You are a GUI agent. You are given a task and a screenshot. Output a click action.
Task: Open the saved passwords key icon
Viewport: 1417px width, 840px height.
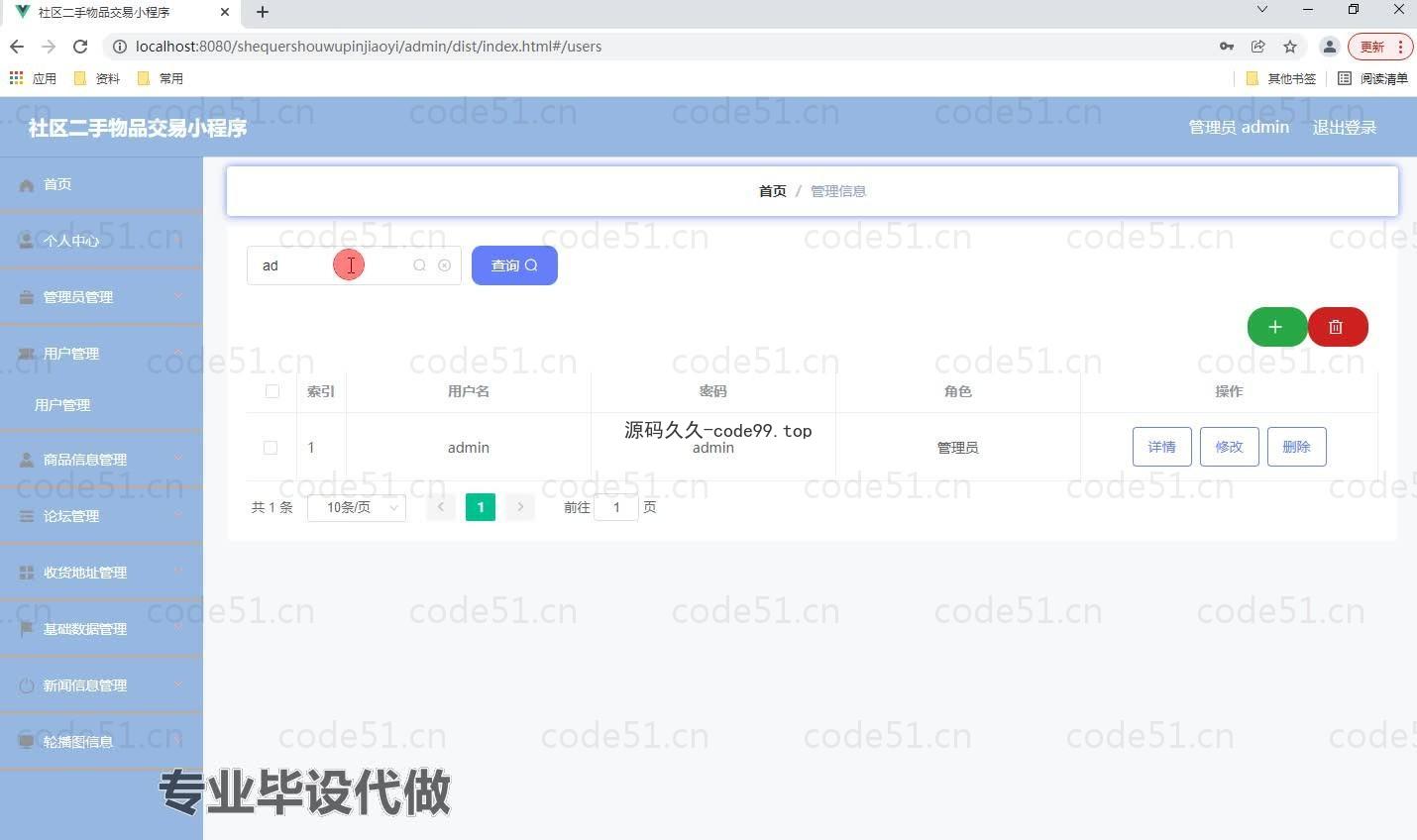pyautogui.click(x=1227, y=47)
